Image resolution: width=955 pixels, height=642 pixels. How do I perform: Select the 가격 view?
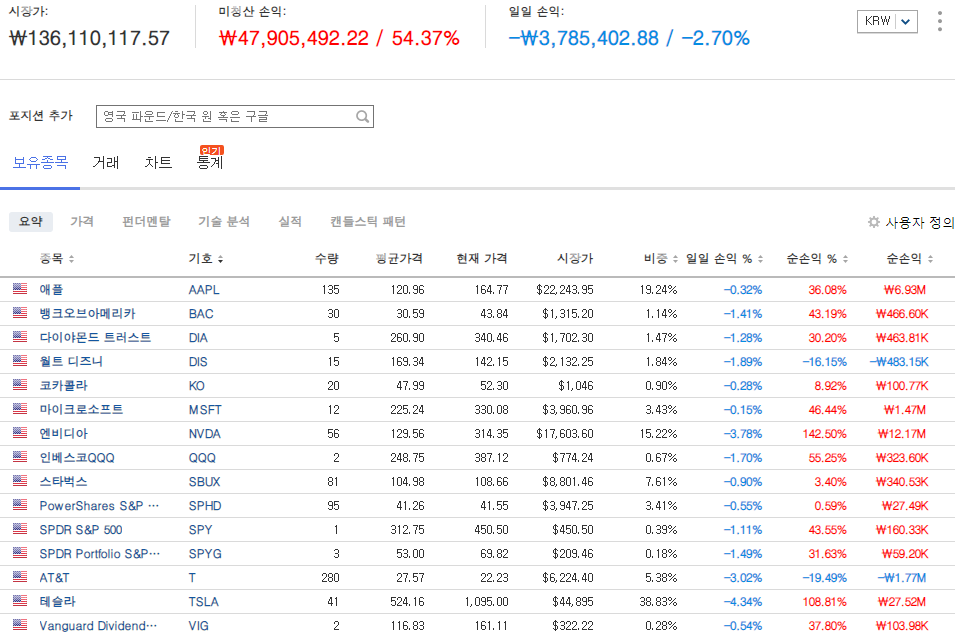tap(82, 222)
